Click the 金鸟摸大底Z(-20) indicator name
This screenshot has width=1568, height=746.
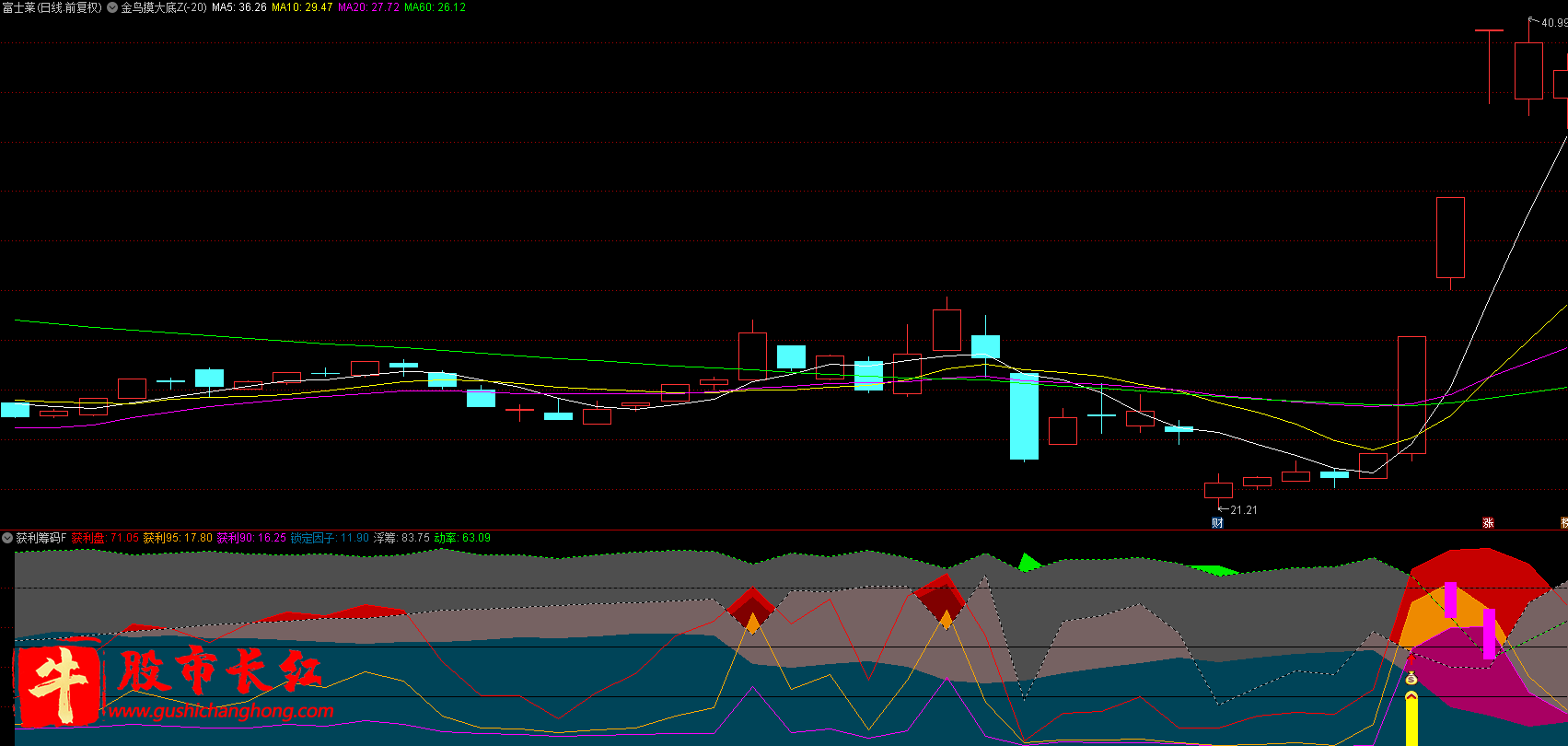click(x=164, y=7)
